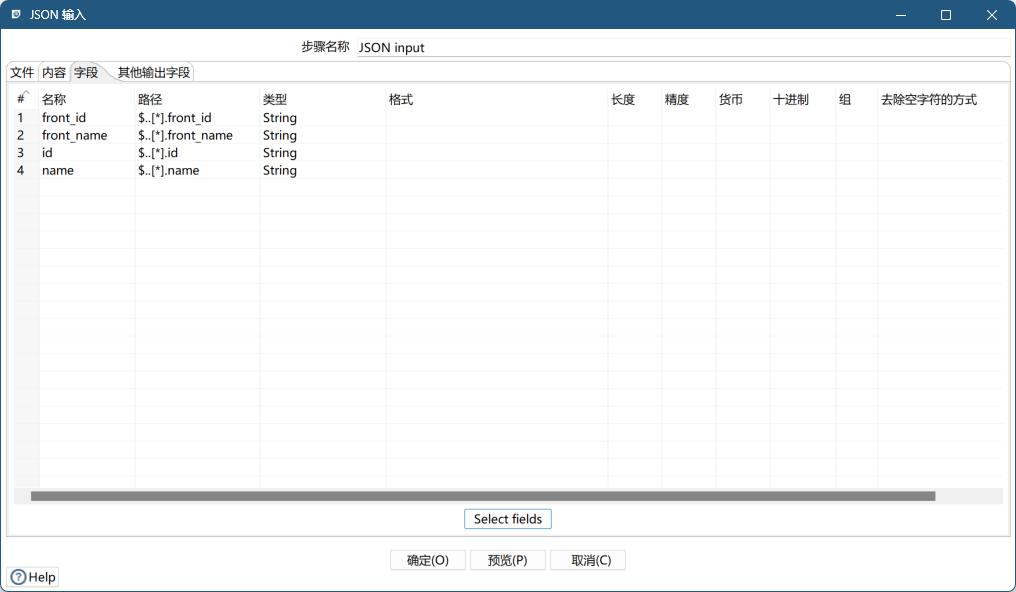Open Help from the bottom-left corner
The width and height of the screenshot is (1016, 592).
click(x=33, y=577)
